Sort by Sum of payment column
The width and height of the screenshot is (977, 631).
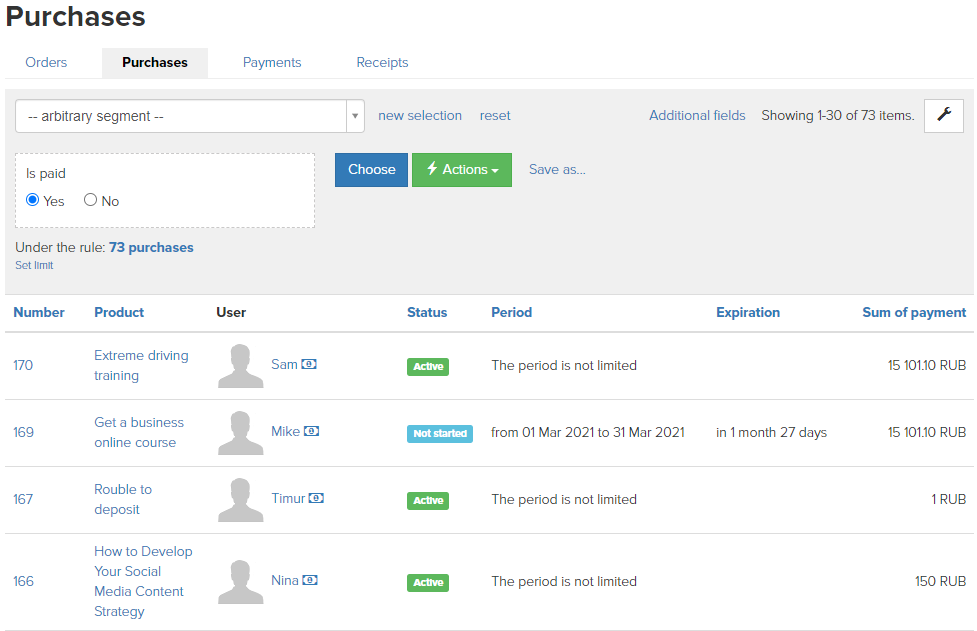[x=913, y=312]
